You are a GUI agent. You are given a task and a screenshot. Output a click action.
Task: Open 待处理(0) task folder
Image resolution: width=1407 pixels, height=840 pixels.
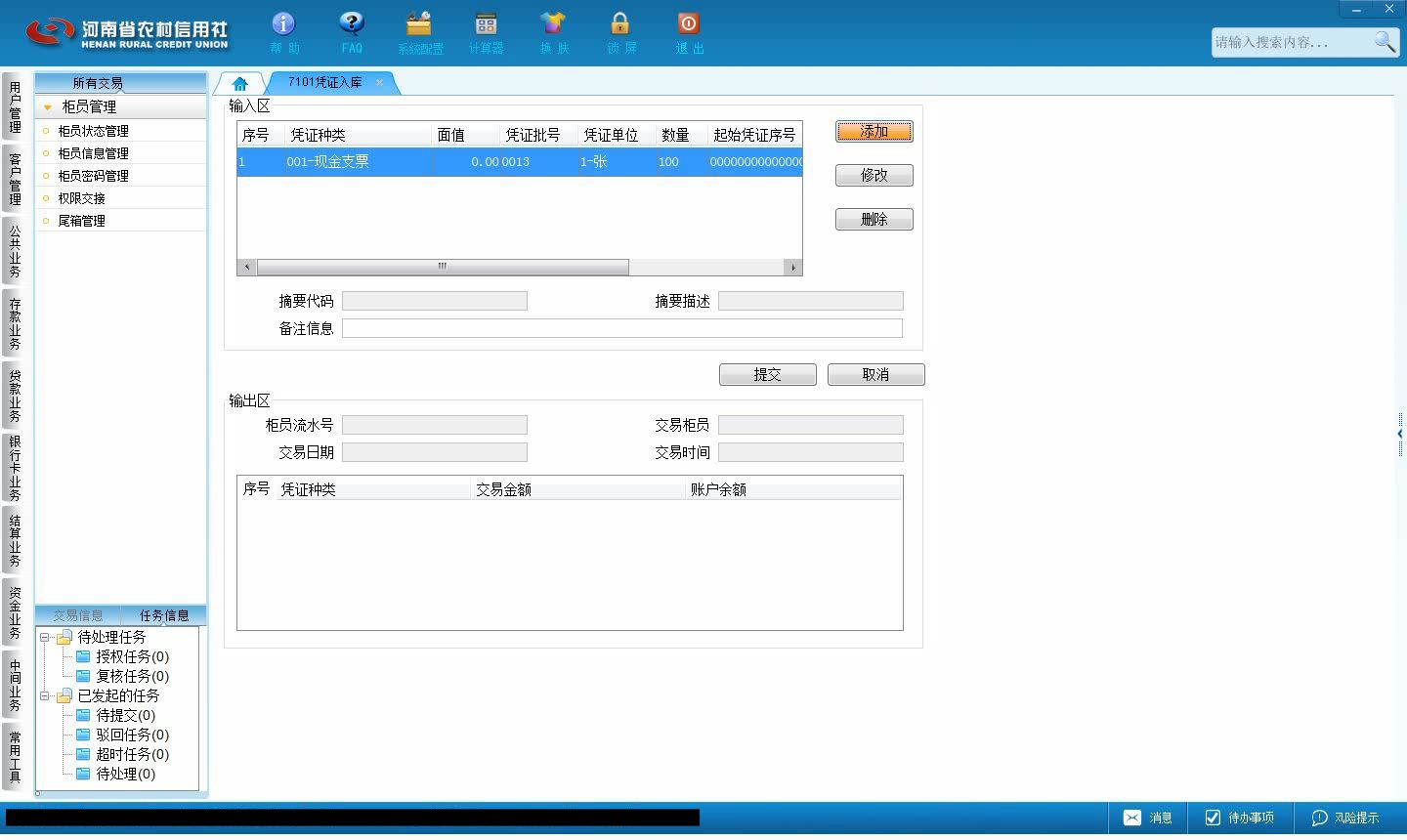pos(115,774)
